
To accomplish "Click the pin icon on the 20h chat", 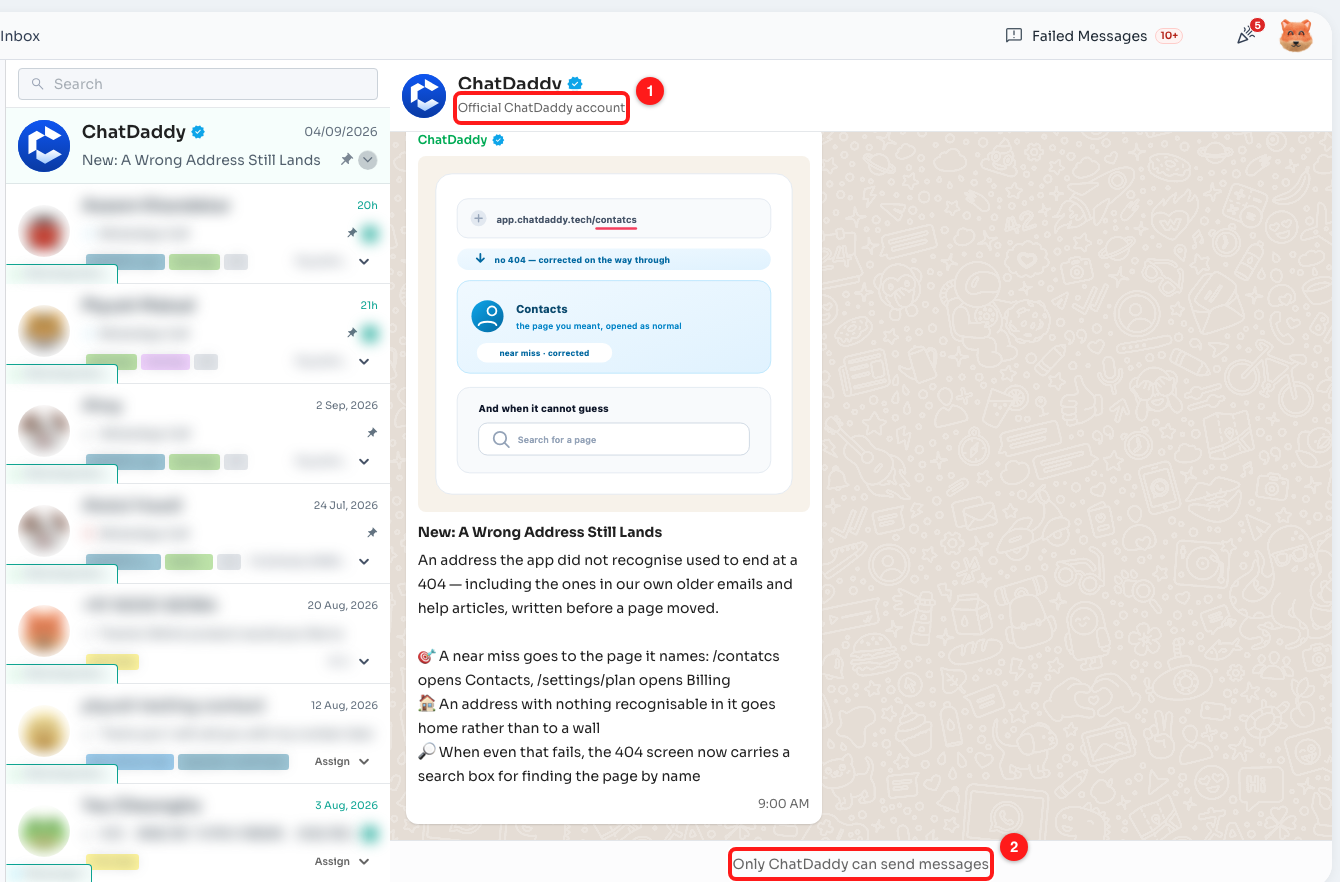I will tap(351, 233).
